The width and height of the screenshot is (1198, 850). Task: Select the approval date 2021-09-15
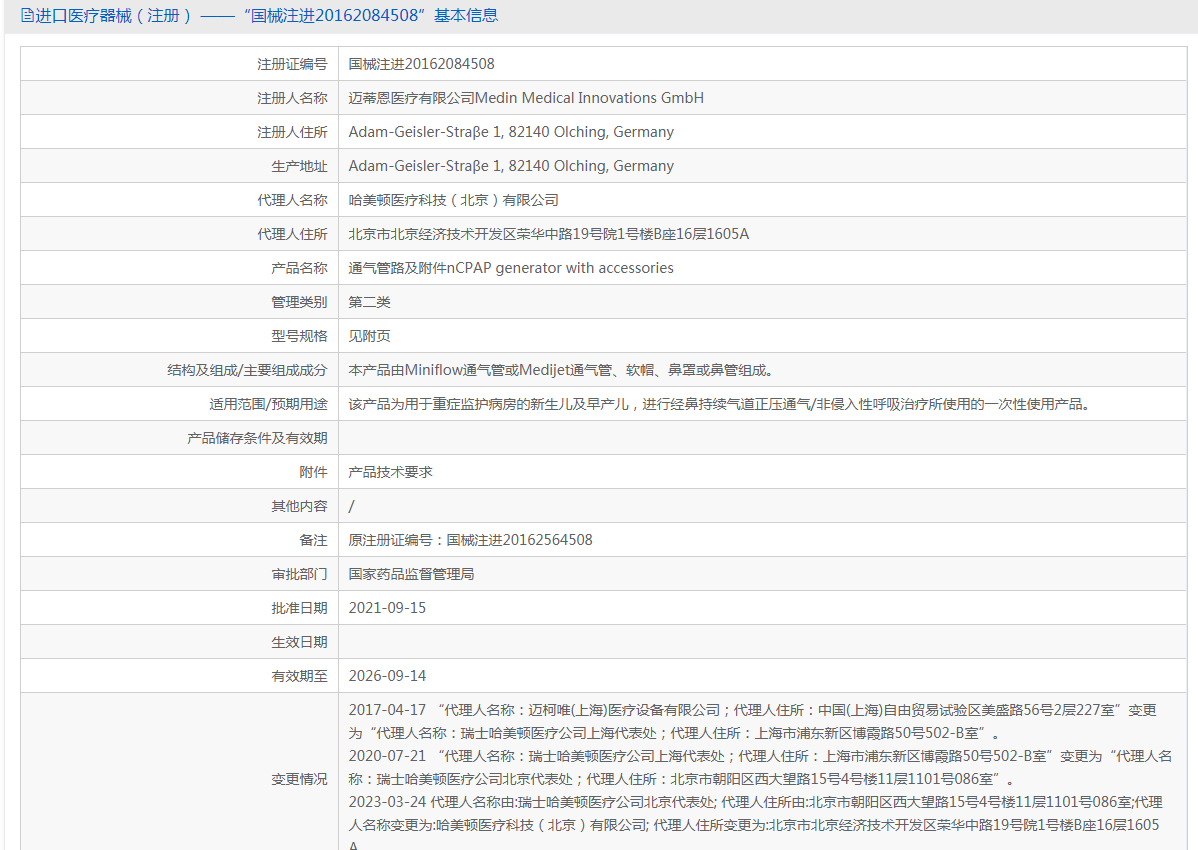(x=387, y=608)
